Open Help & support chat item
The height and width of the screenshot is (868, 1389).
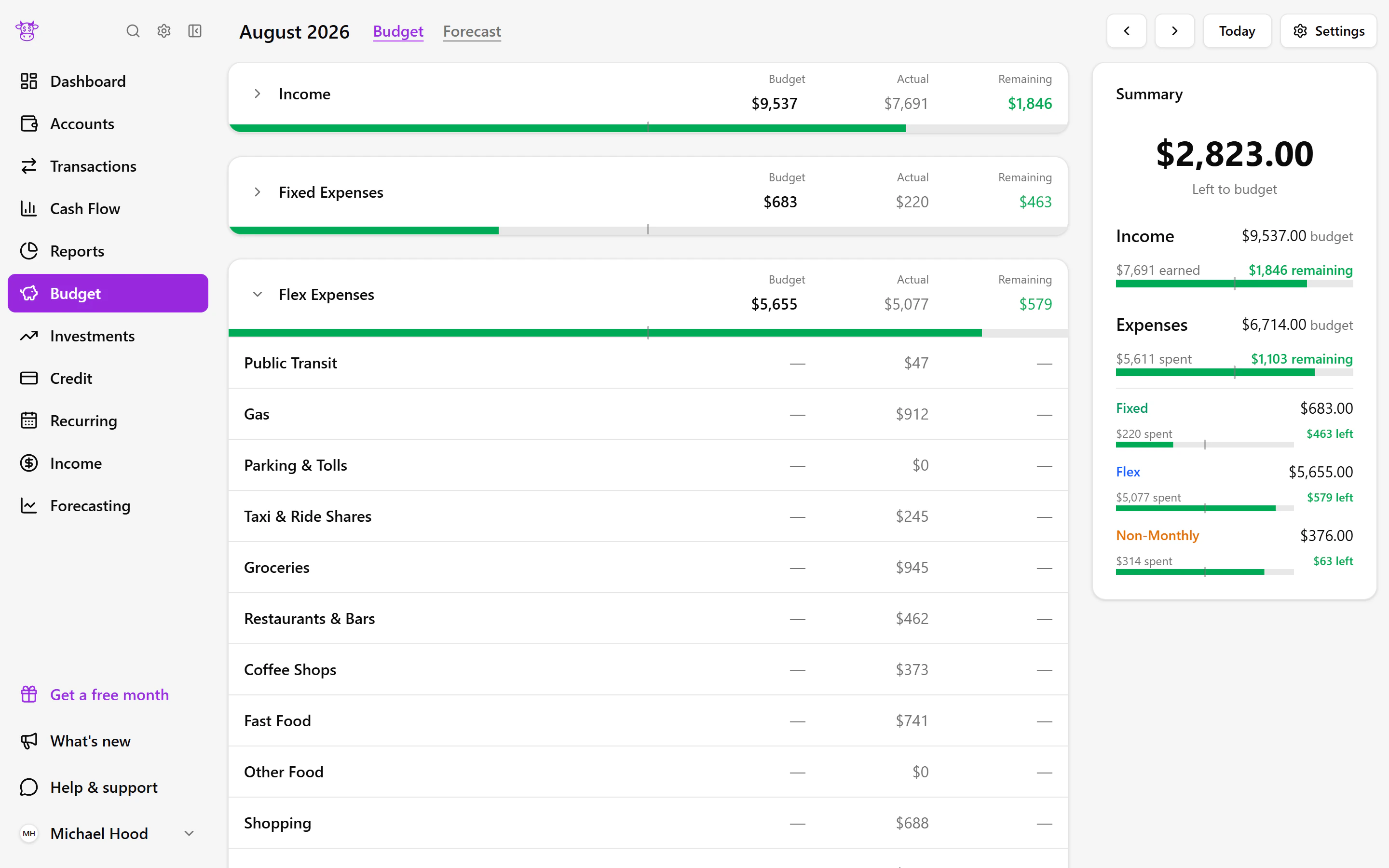click(x=108, y=787)
